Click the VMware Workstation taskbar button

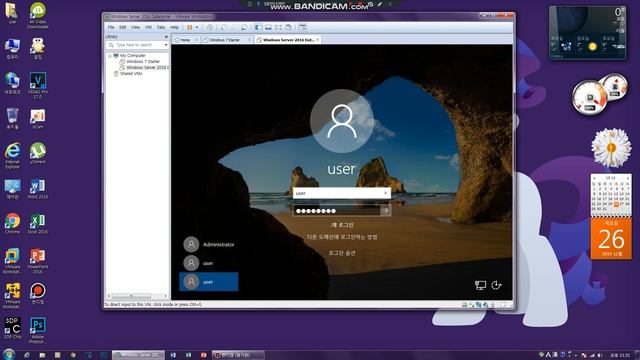[x=138, y=355]
